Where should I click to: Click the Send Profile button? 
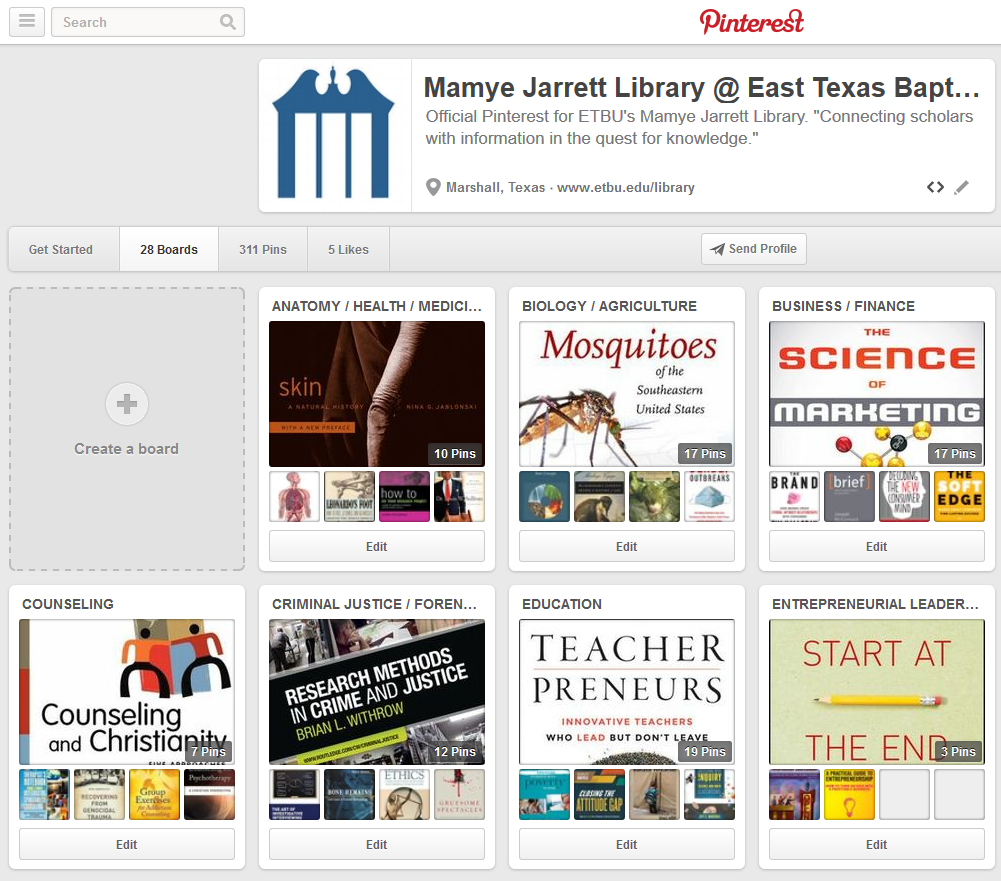pyautogui.click(x=754, y=249)
